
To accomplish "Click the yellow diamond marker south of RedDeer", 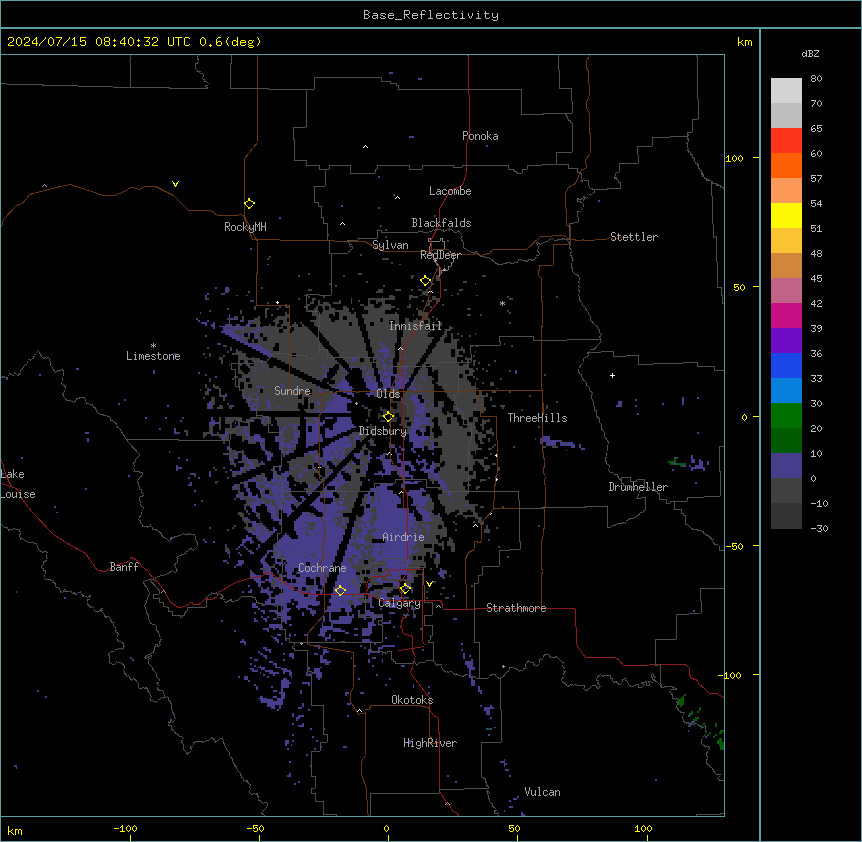I will (x=426, y=281).
